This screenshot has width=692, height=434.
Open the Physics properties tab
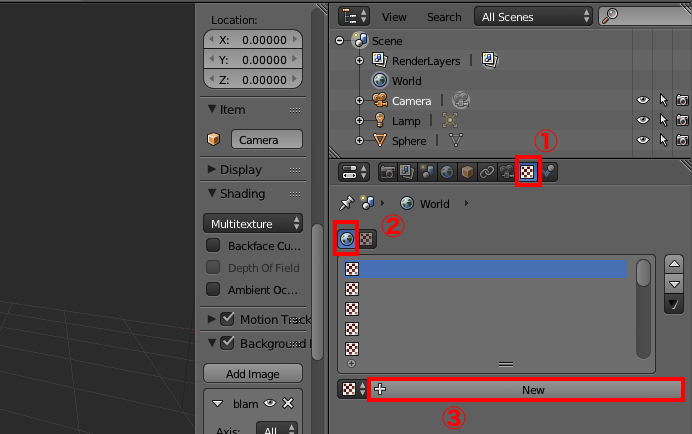coord(548,172)
